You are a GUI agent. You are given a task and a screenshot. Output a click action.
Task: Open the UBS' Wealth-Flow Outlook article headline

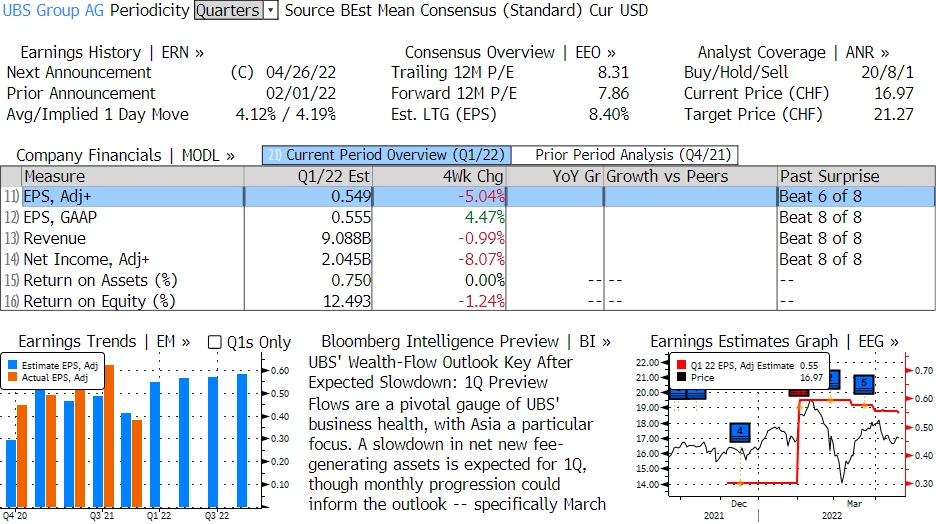coord(441,372)
